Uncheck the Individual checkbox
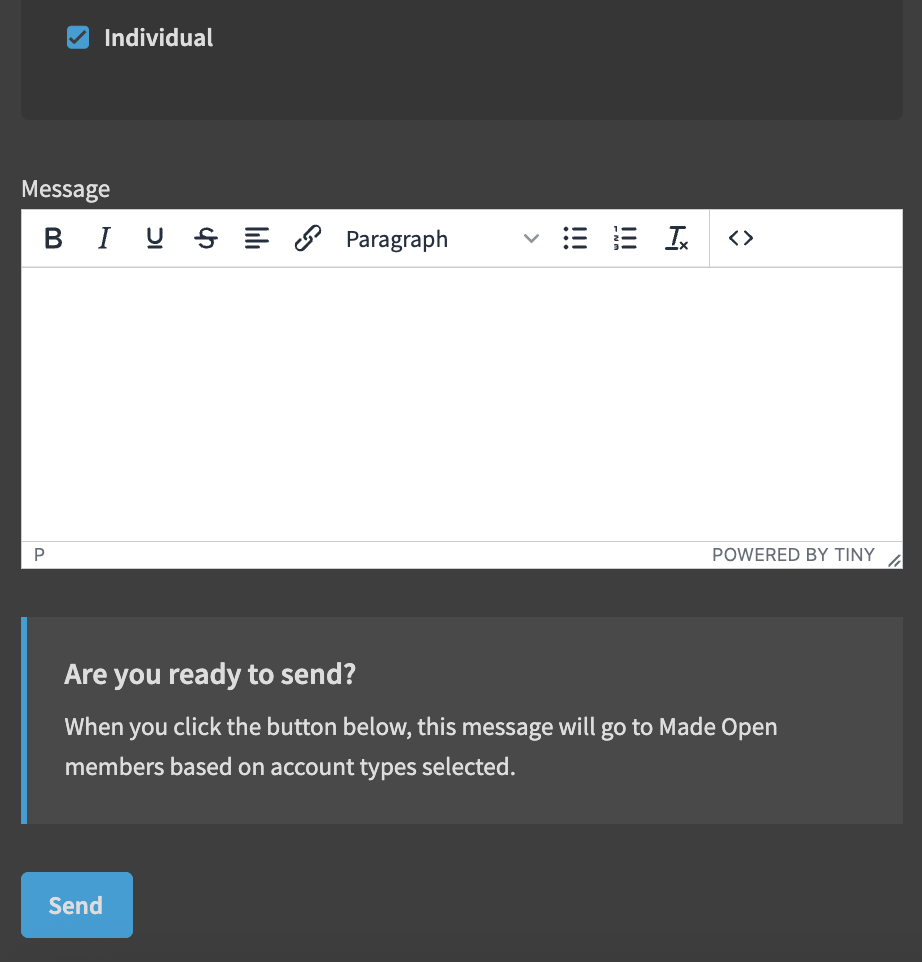Image resolution: width=922 pixels, height=962 pixels. click(x=78, y=38)
